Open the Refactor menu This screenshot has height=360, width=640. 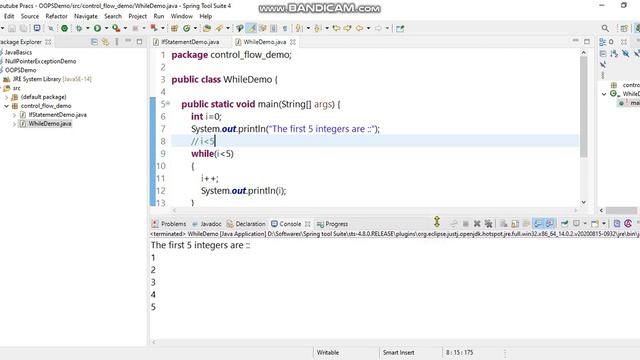[x=56, y=16]
